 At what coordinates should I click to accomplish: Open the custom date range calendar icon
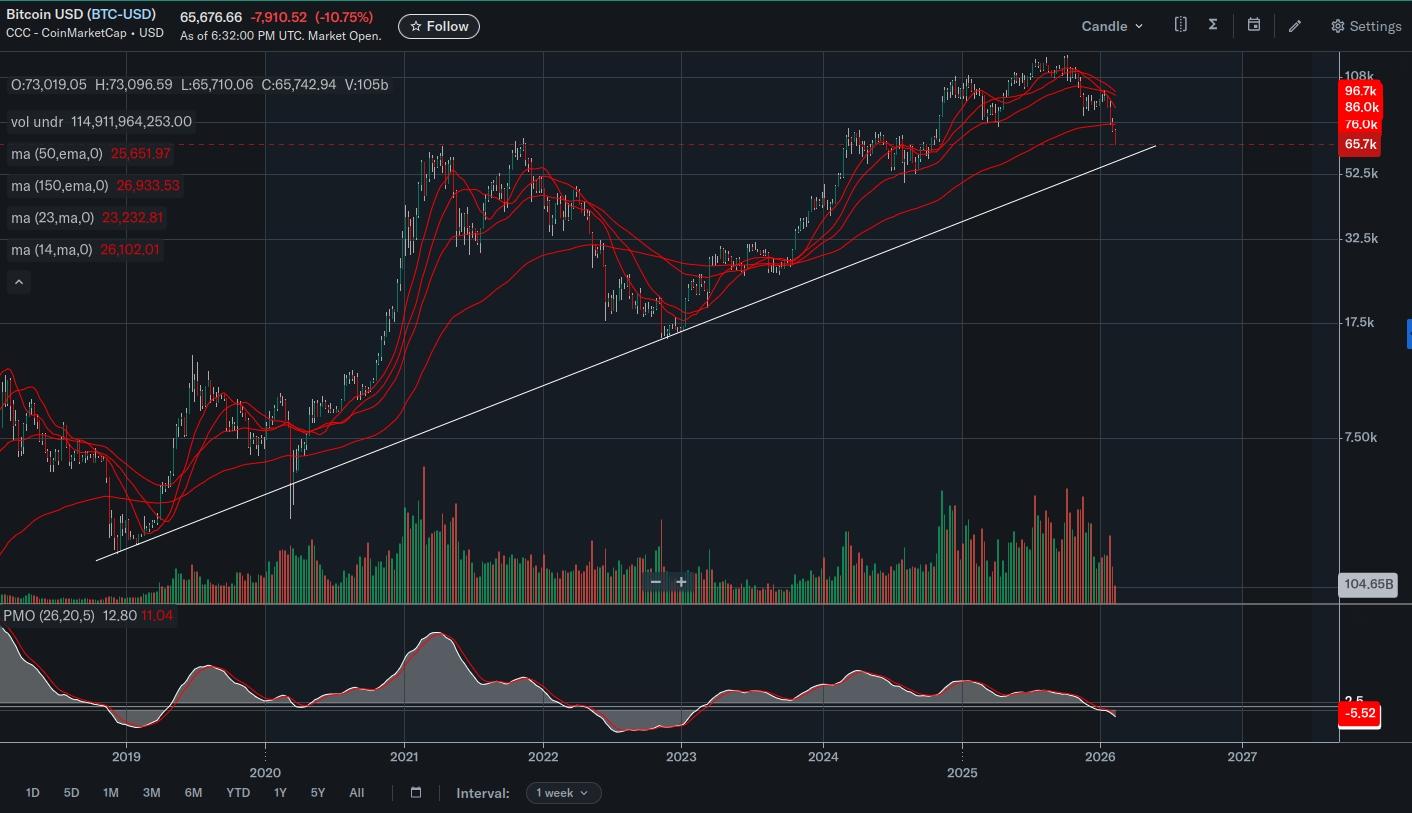416,793
